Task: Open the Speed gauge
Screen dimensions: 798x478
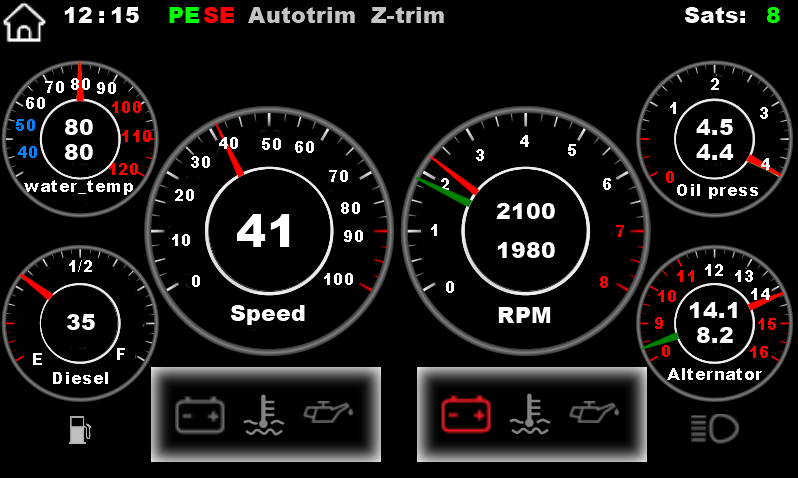Action: tap(268, 231)
